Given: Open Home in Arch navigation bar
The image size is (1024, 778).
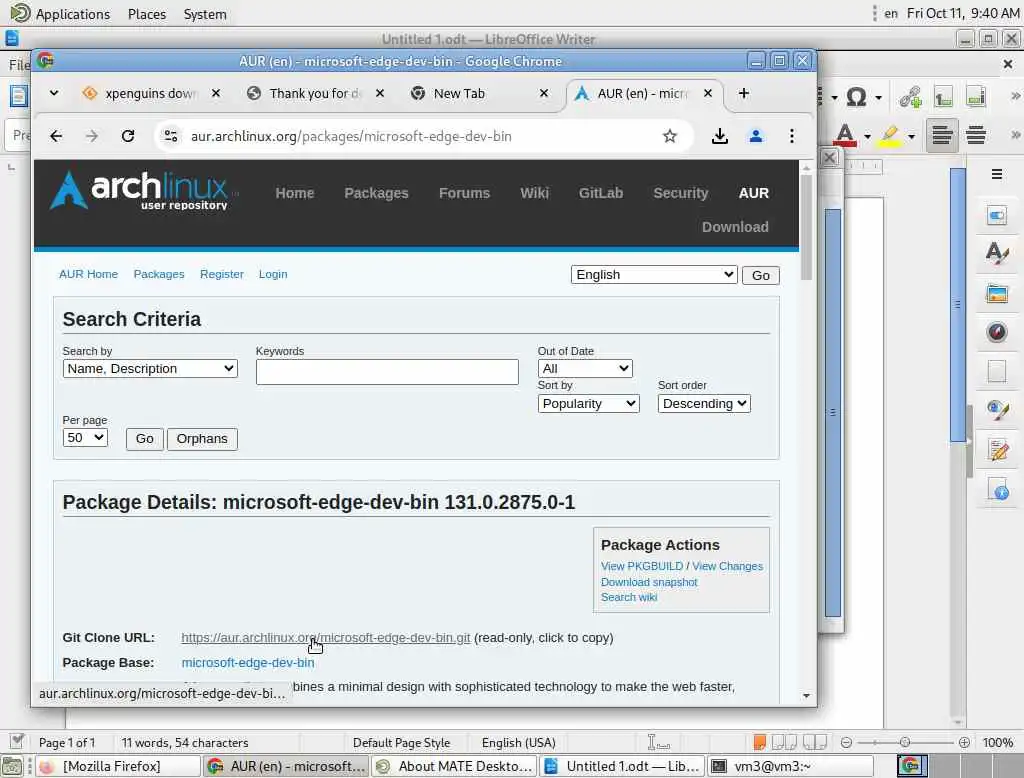Looking at the screenshot, I should tap(295, 193).
